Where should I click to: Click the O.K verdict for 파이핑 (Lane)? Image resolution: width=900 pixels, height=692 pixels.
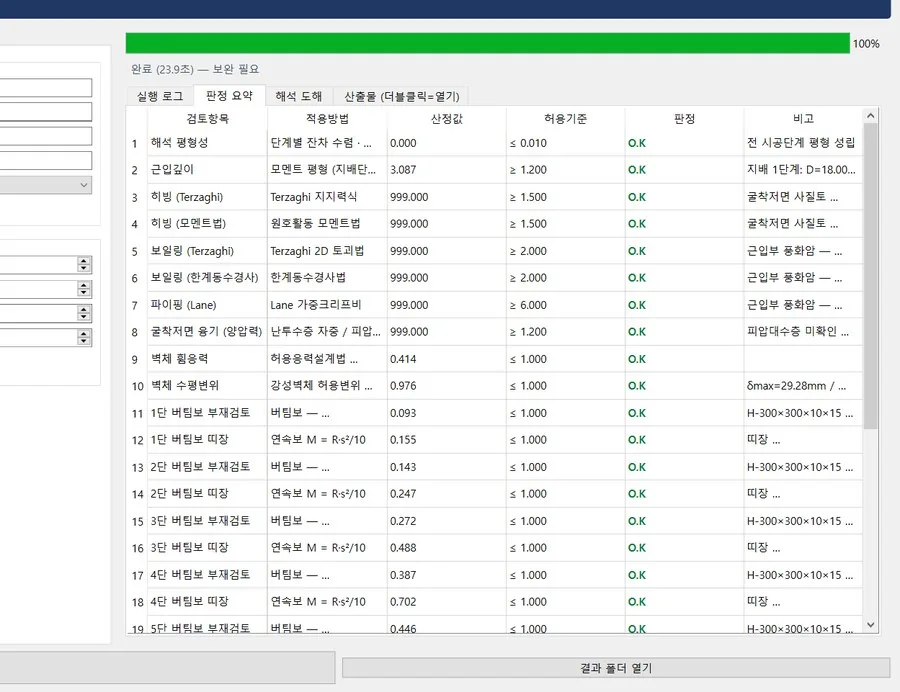point(684,305)
